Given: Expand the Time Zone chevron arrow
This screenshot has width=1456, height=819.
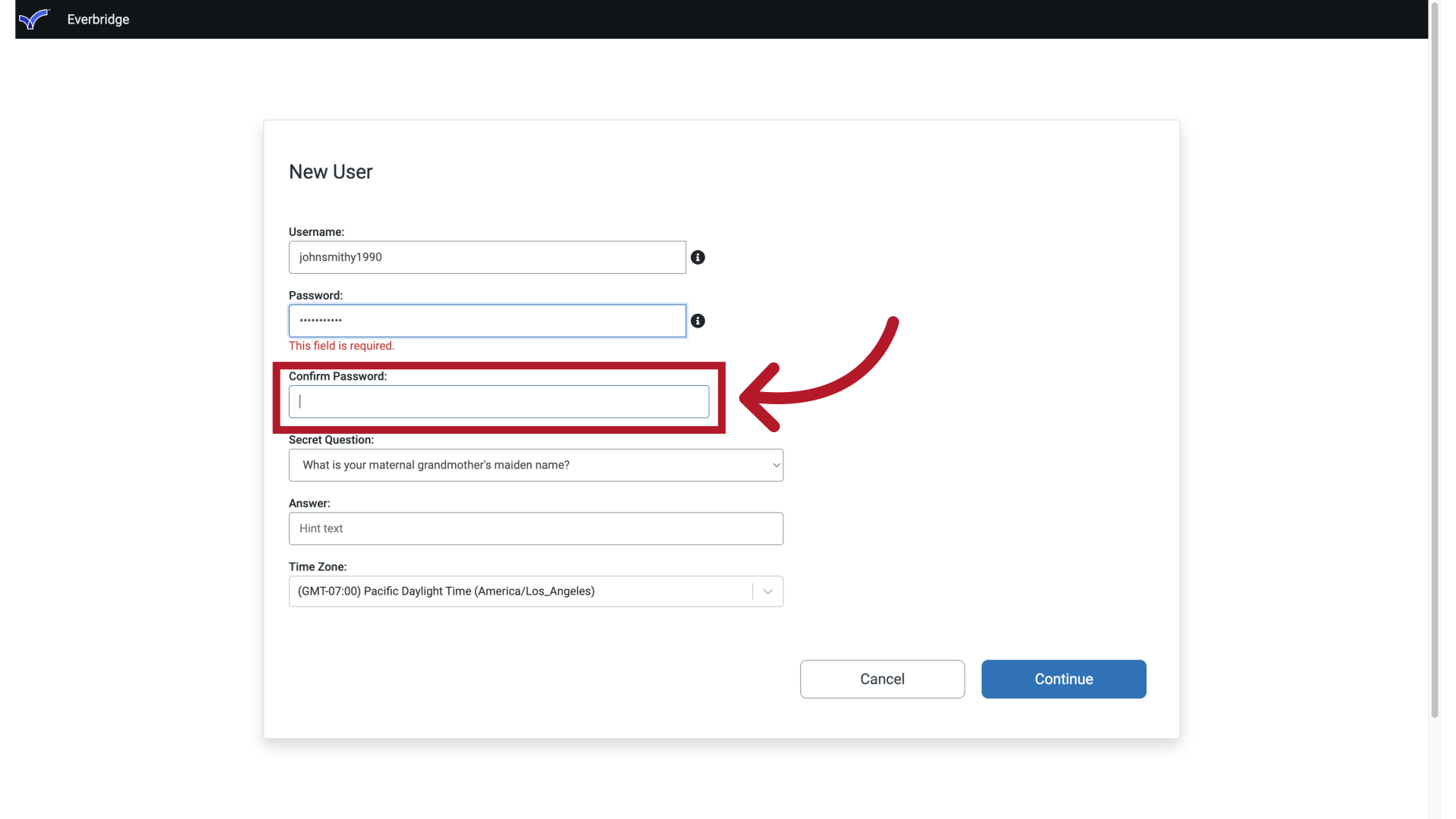Looking at the screenshot, I should pyautogui.click(x=767, y=591).
